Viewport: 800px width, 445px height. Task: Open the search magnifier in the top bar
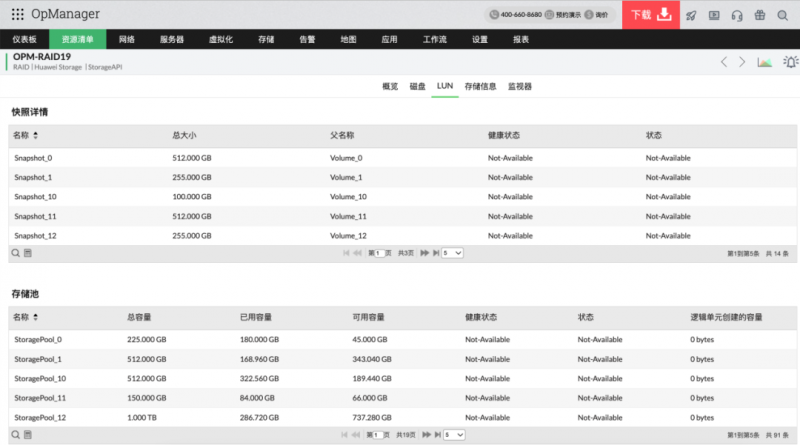point(782,15)
